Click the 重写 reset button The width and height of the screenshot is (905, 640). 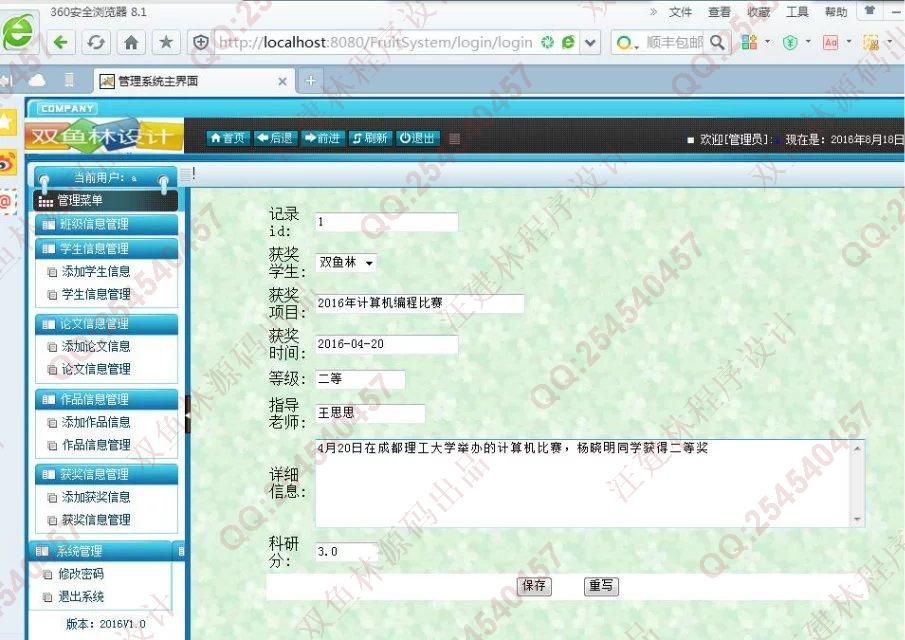tap(601, 586)
